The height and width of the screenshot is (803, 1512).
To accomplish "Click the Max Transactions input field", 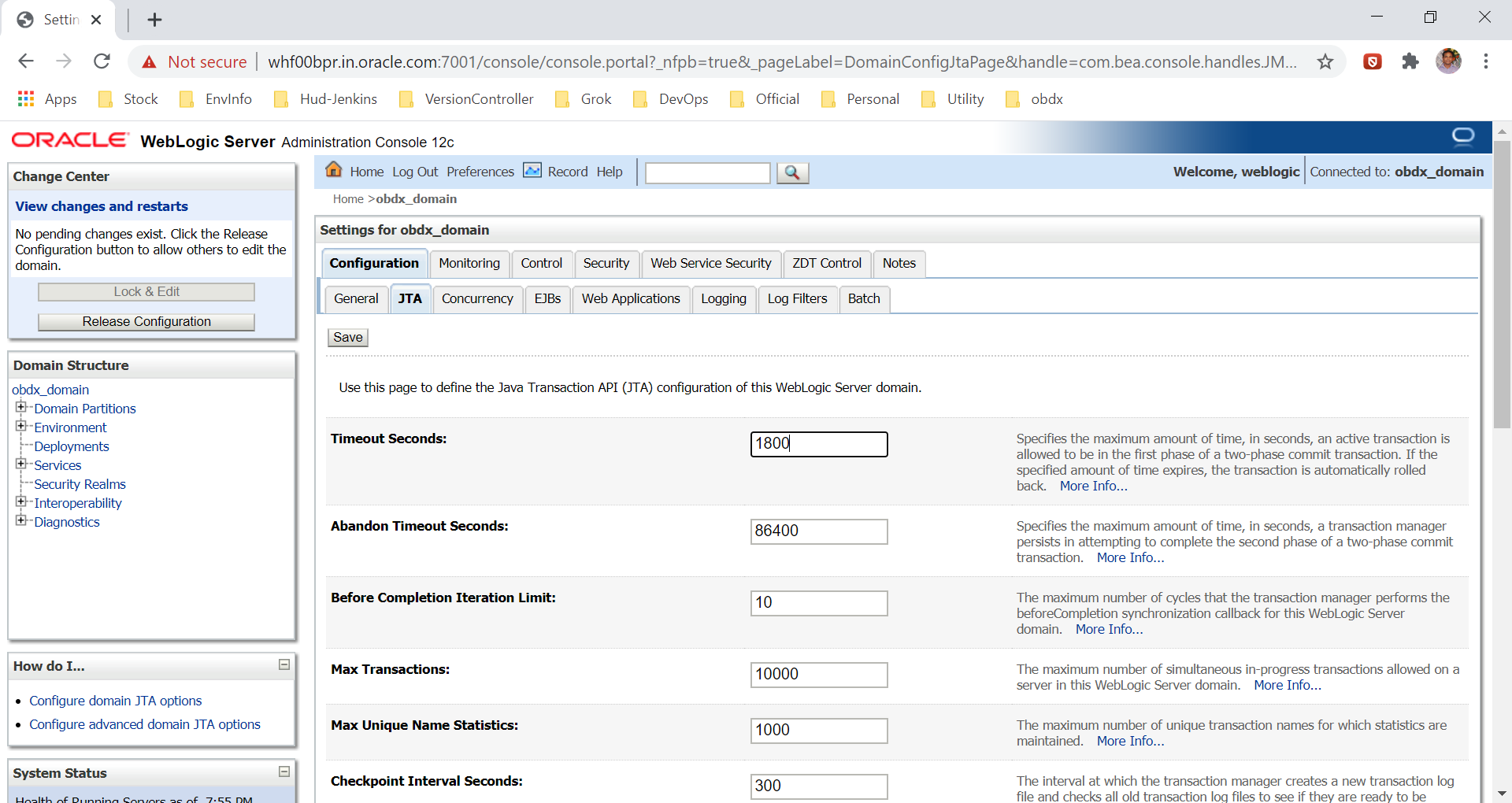I will (819, 675).
